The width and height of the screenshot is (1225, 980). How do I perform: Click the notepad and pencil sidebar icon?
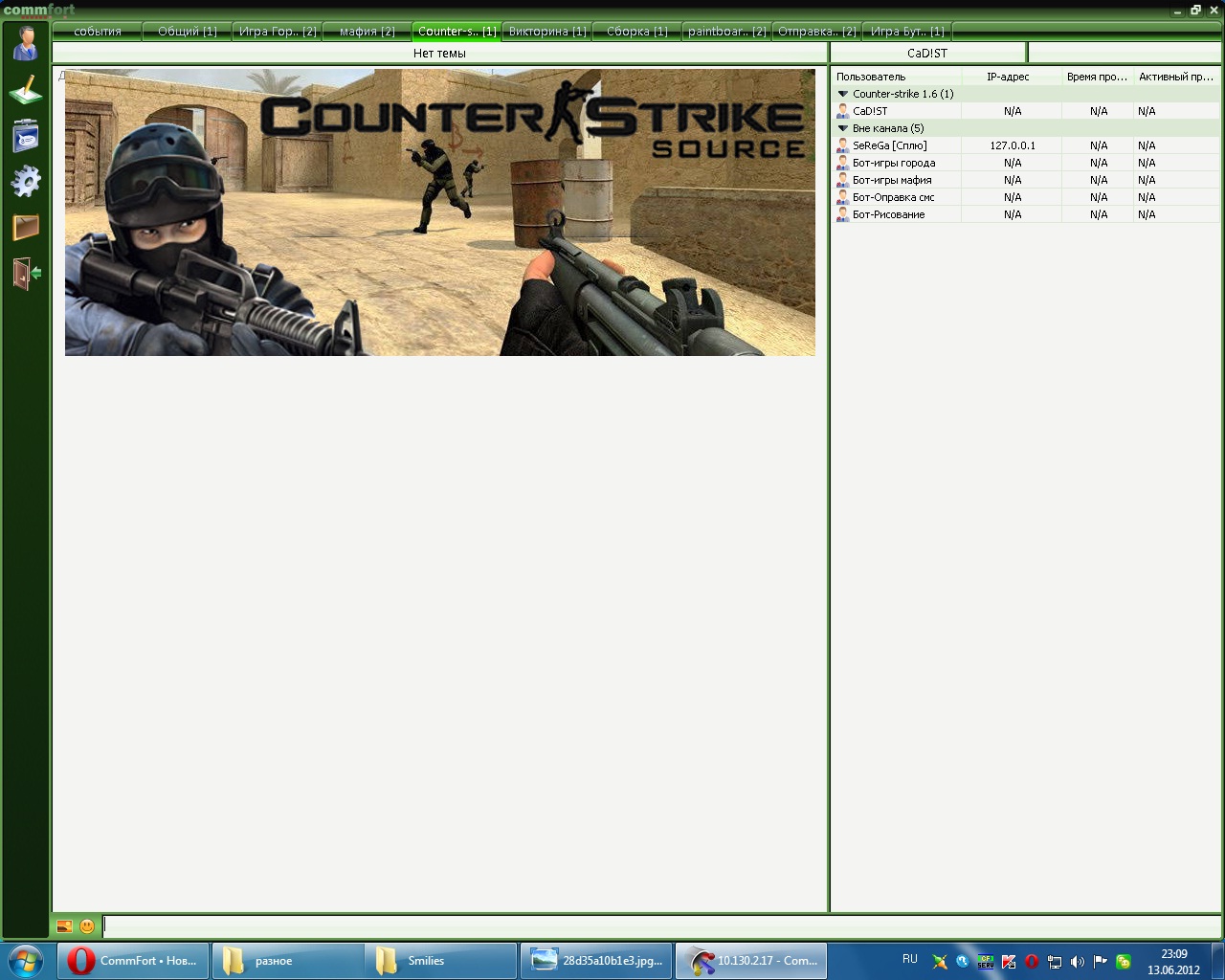pos(26,90)
